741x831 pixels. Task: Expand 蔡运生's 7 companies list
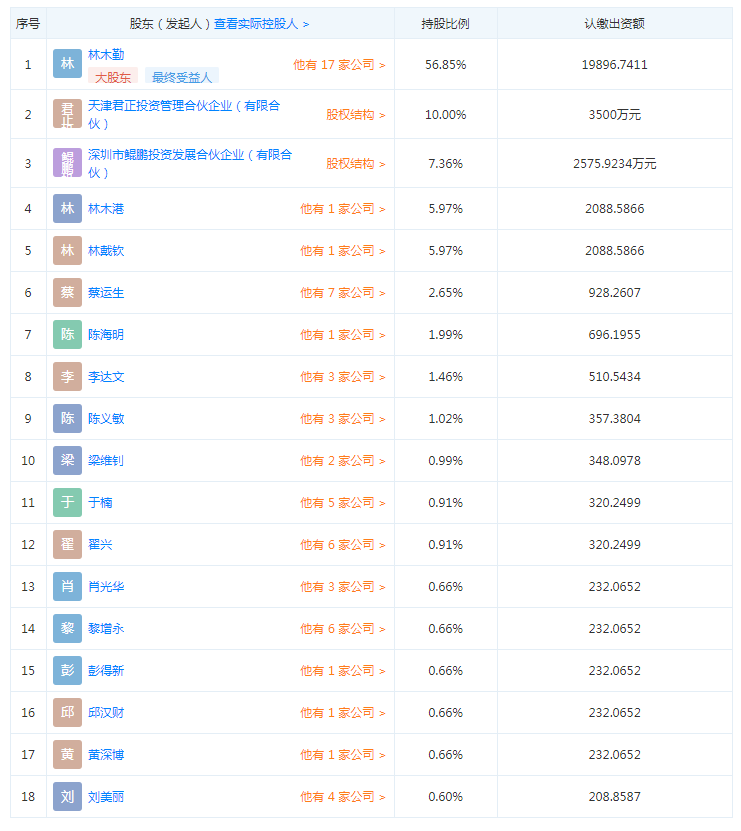342,293
